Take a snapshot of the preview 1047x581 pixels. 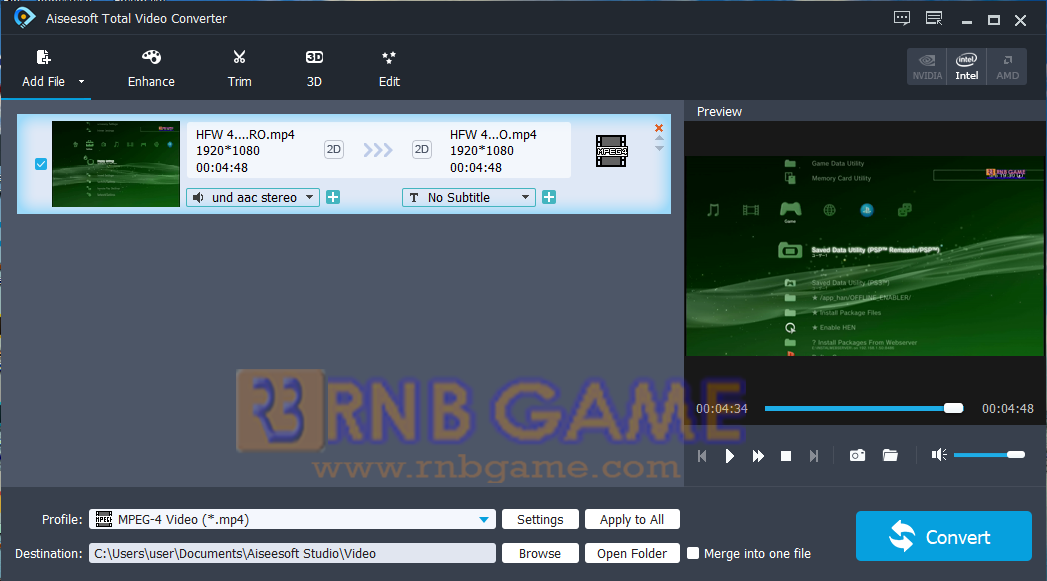coord(857,455)
